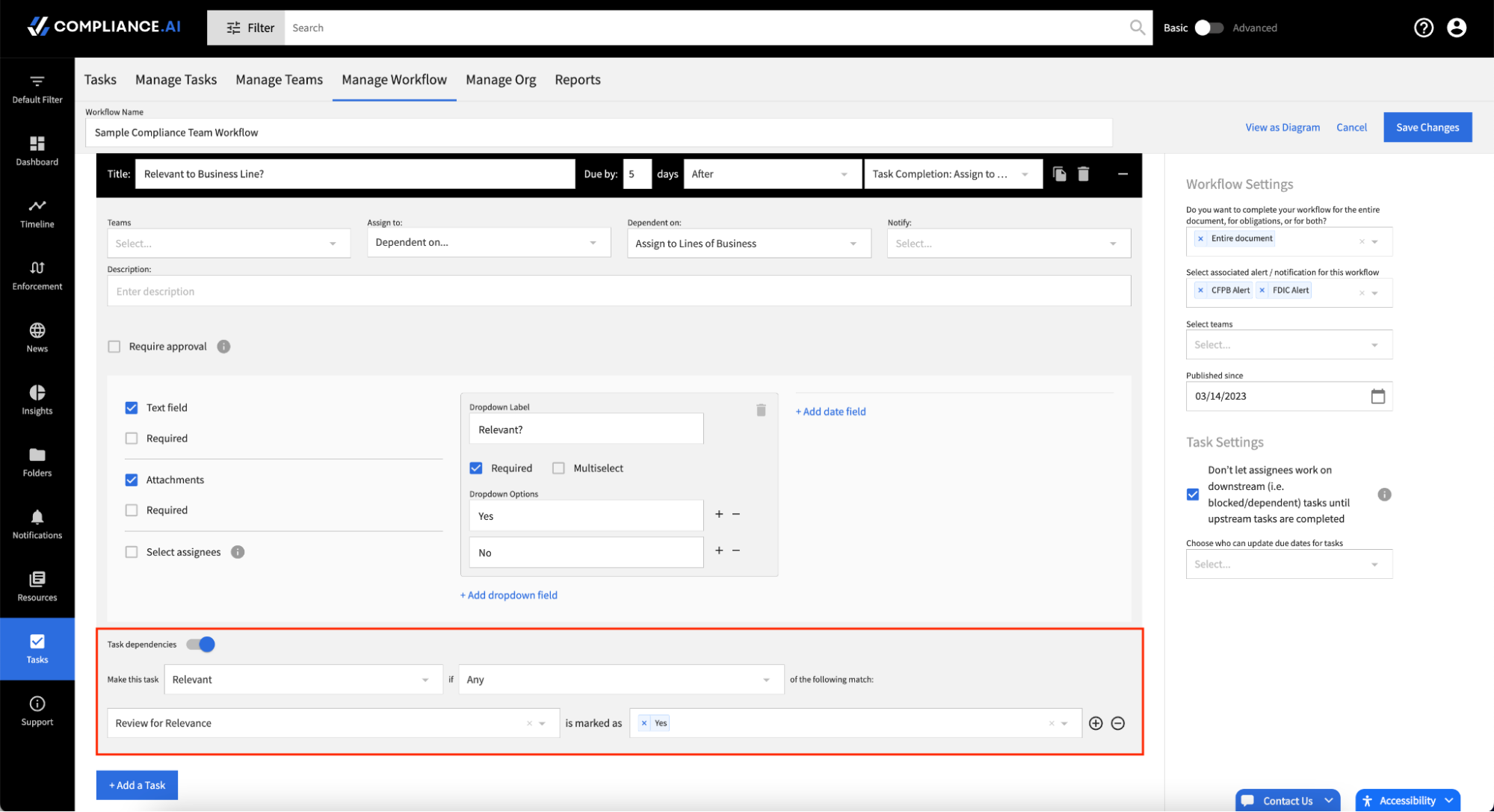Open the Assign to dropdown
This screenshot has height=812, width=1494.
click(489, 243)
